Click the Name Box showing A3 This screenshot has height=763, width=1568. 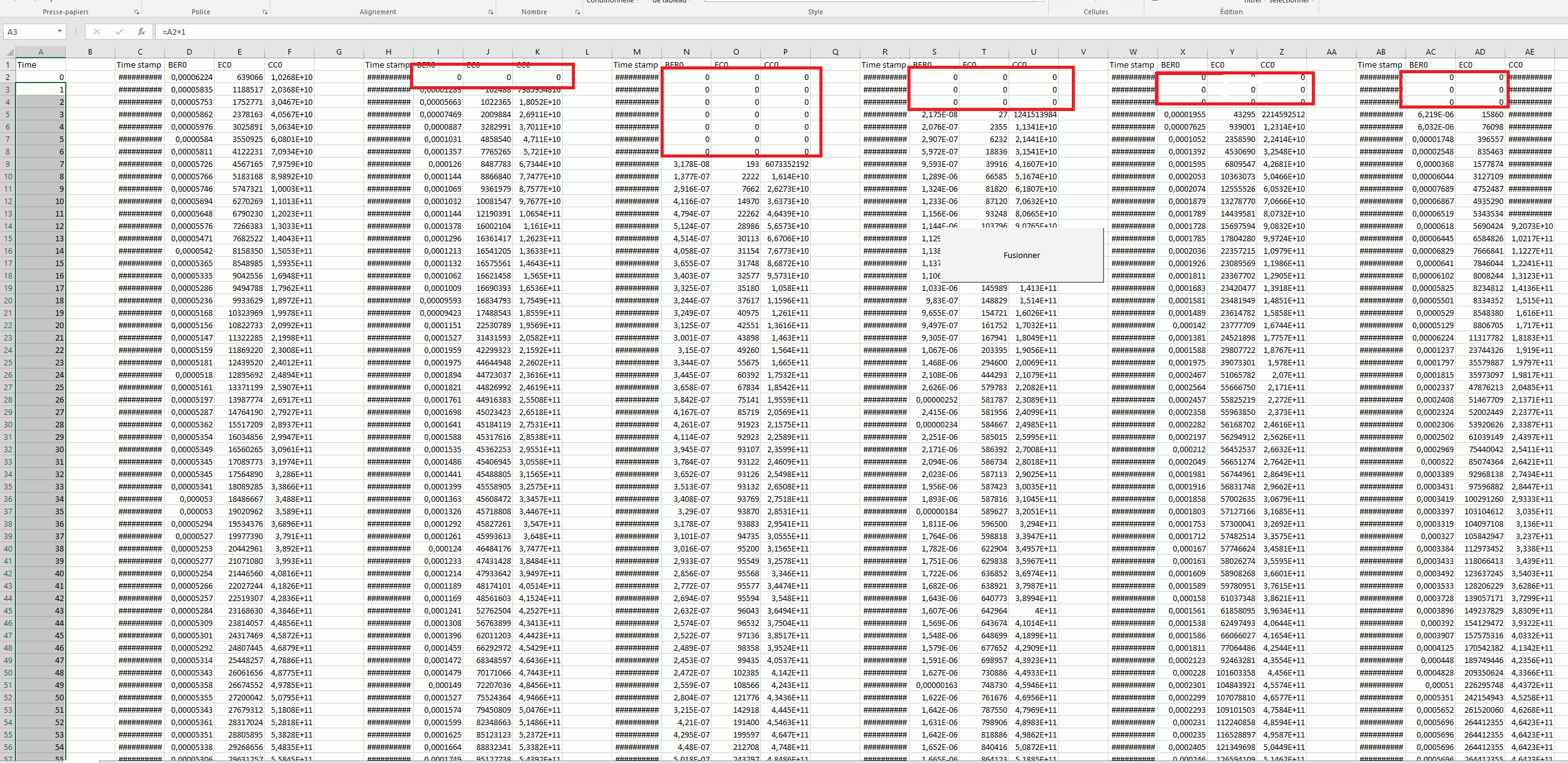28,32
